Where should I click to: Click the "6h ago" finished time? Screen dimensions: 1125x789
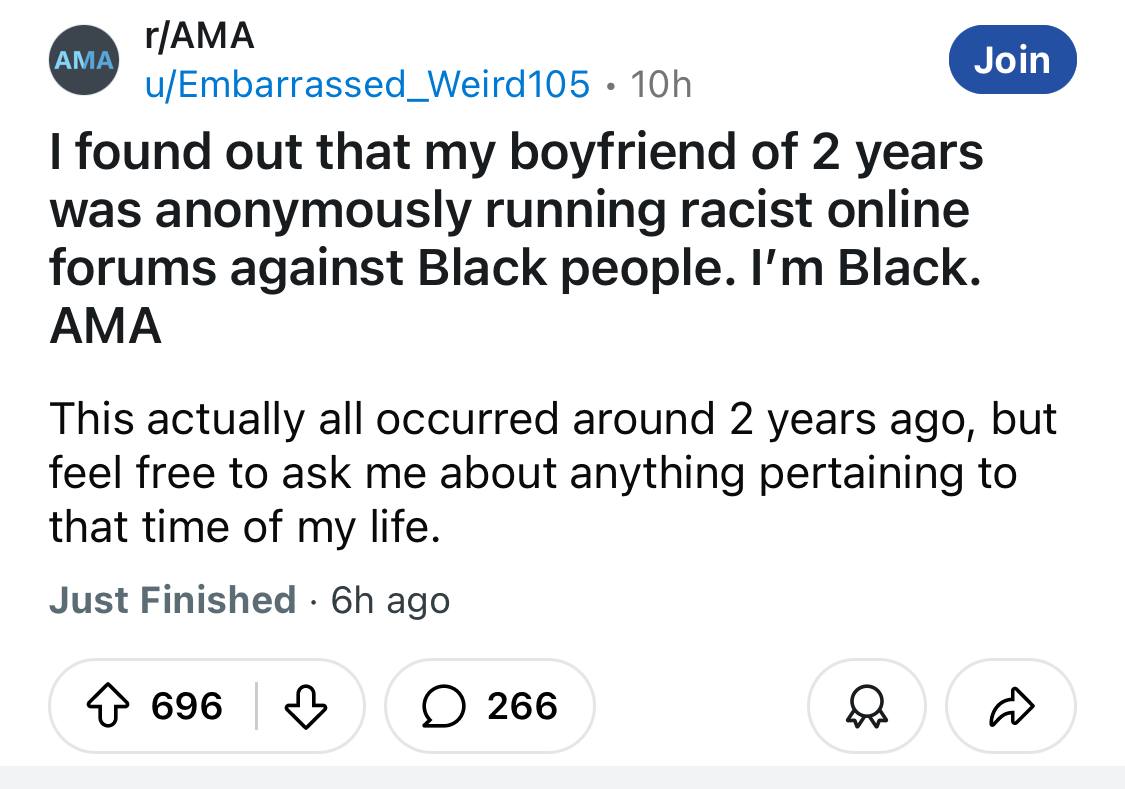tap(390, 600)
